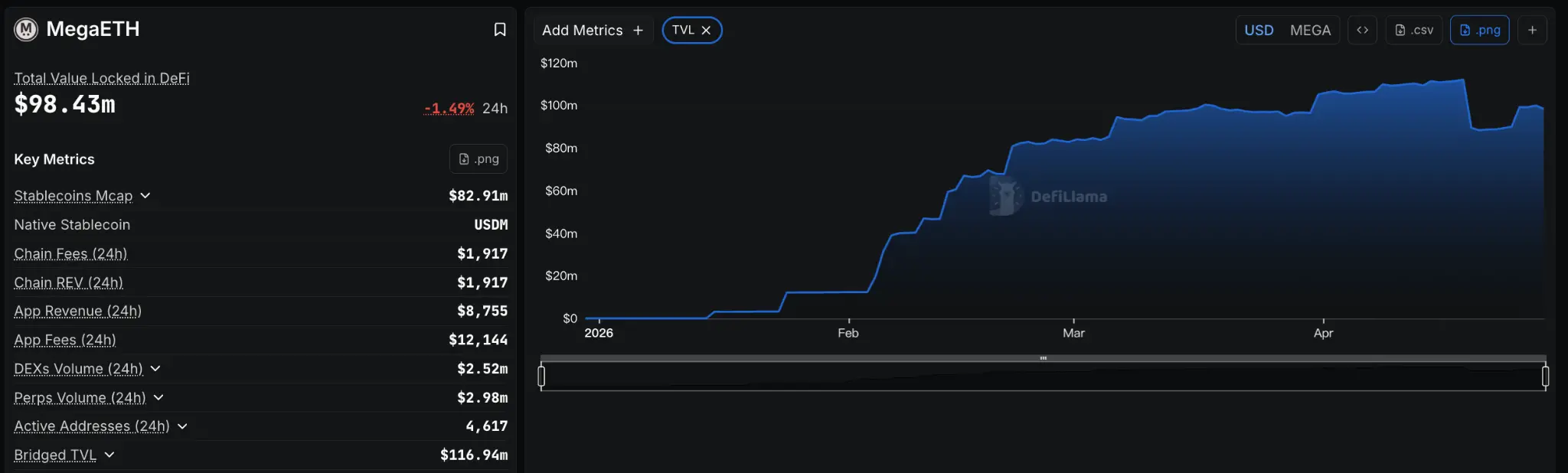This screenshot has width=1568, height=473.
Task: Open the embed chart code icon
Action: tap(1363, 30)
